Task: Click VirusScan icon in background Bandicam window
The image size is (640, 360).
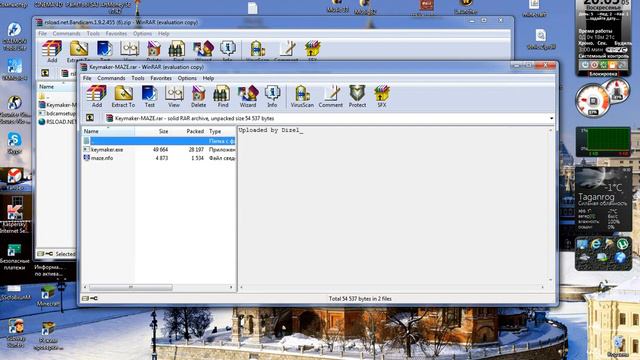Action: pos(257,51)
